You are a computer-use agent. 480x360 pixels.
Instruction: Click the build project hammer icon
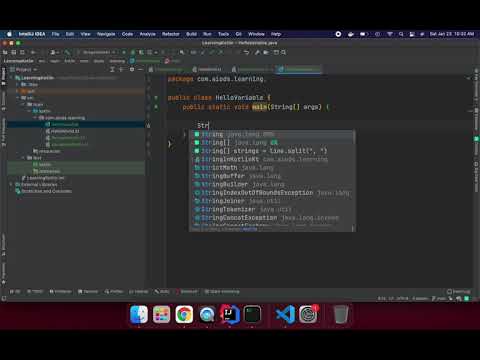point(68,52)
